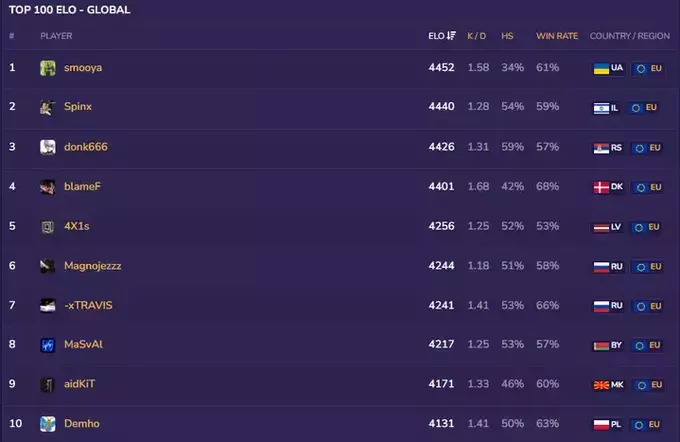680x442 pixels.
Task: Select MaSvAl player name
Action: [84, 344]
